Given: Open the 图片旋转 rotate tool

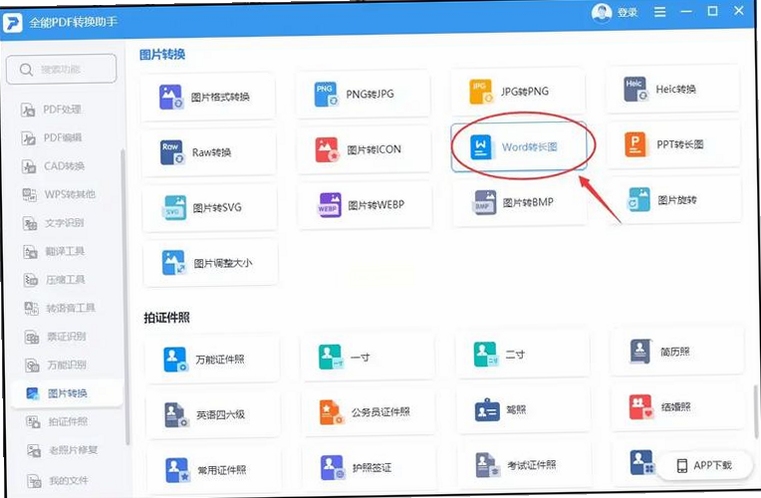Looking at the screenshot, I should tap(675, 199).
